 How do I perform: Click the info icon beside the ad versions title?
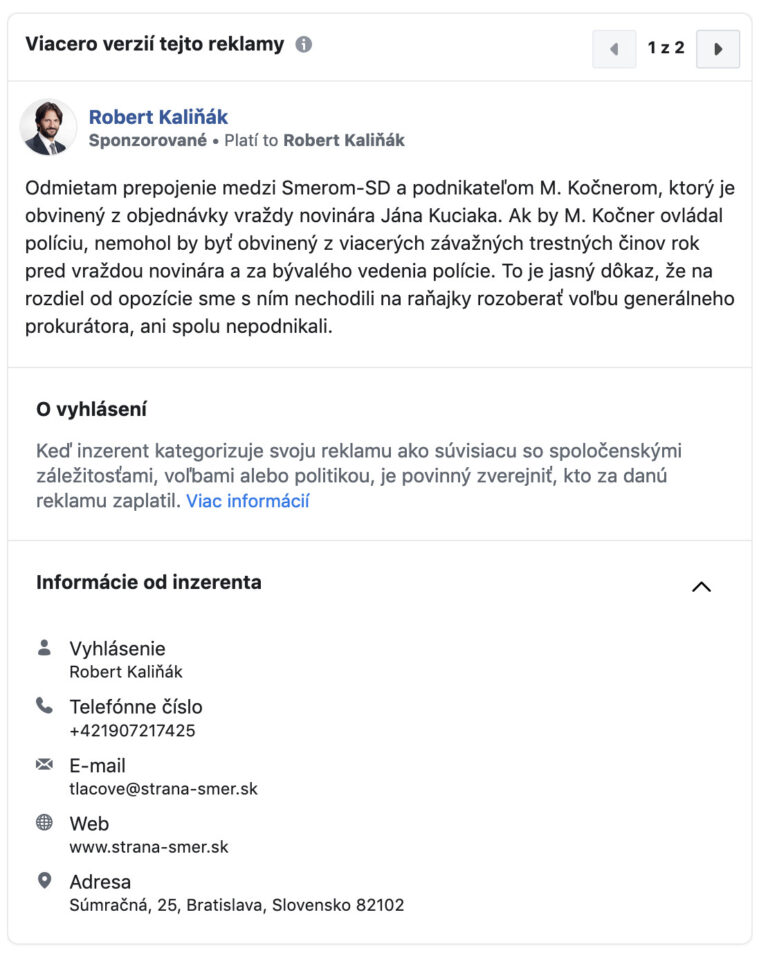(304, 45)
